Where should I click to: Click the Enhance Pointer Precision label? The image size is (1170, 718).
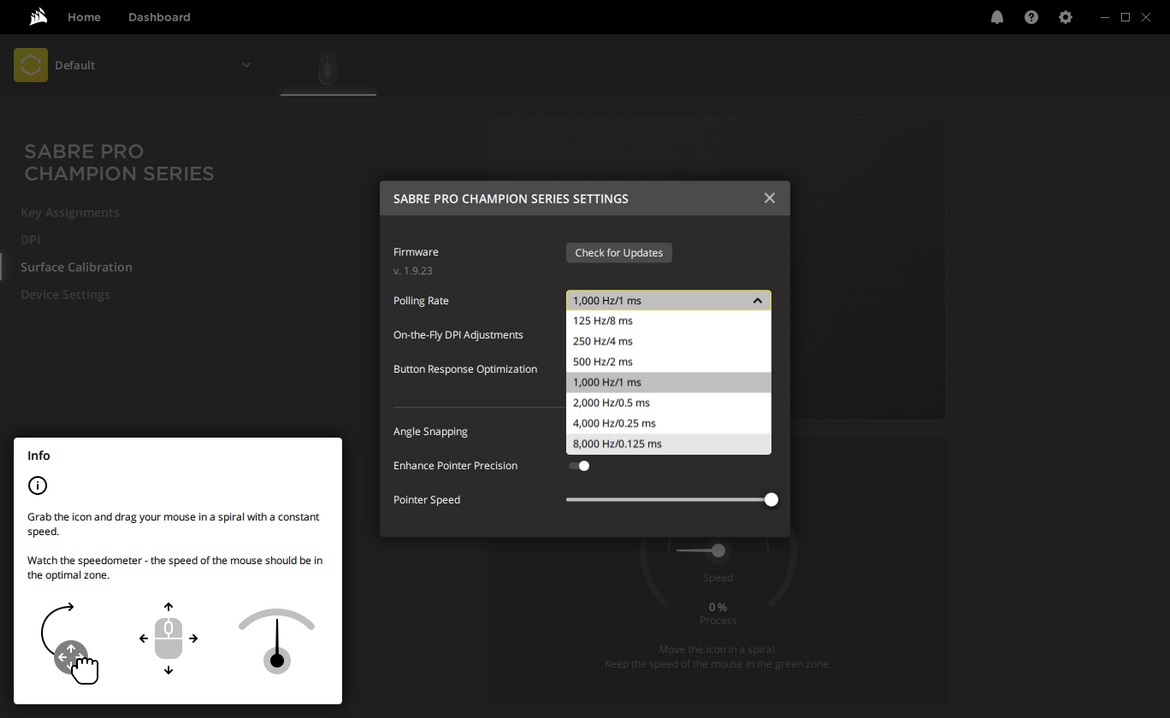coord(455,466)
